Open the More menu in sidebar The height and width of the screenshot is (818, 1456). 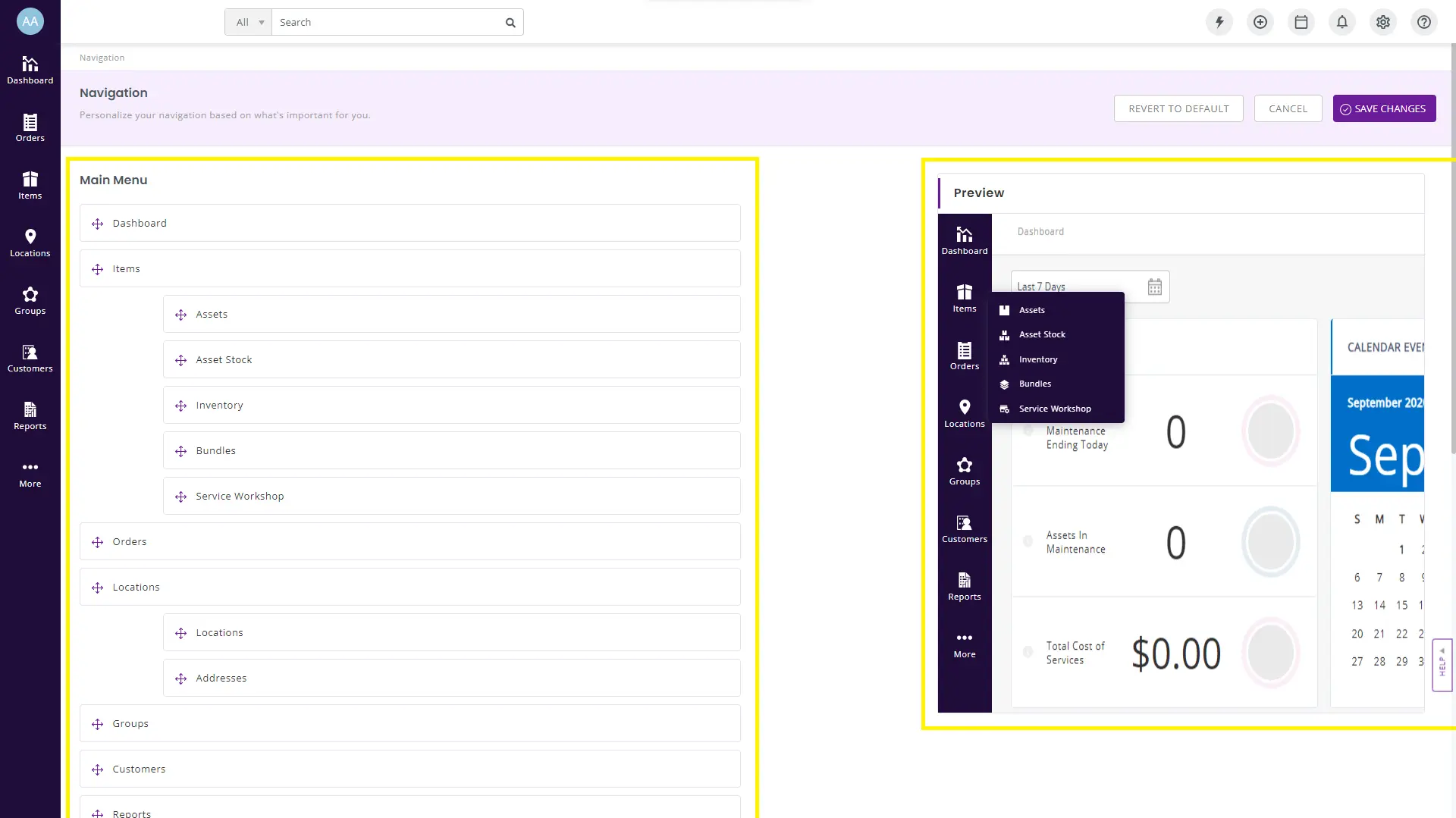click(x=30, y=474)
